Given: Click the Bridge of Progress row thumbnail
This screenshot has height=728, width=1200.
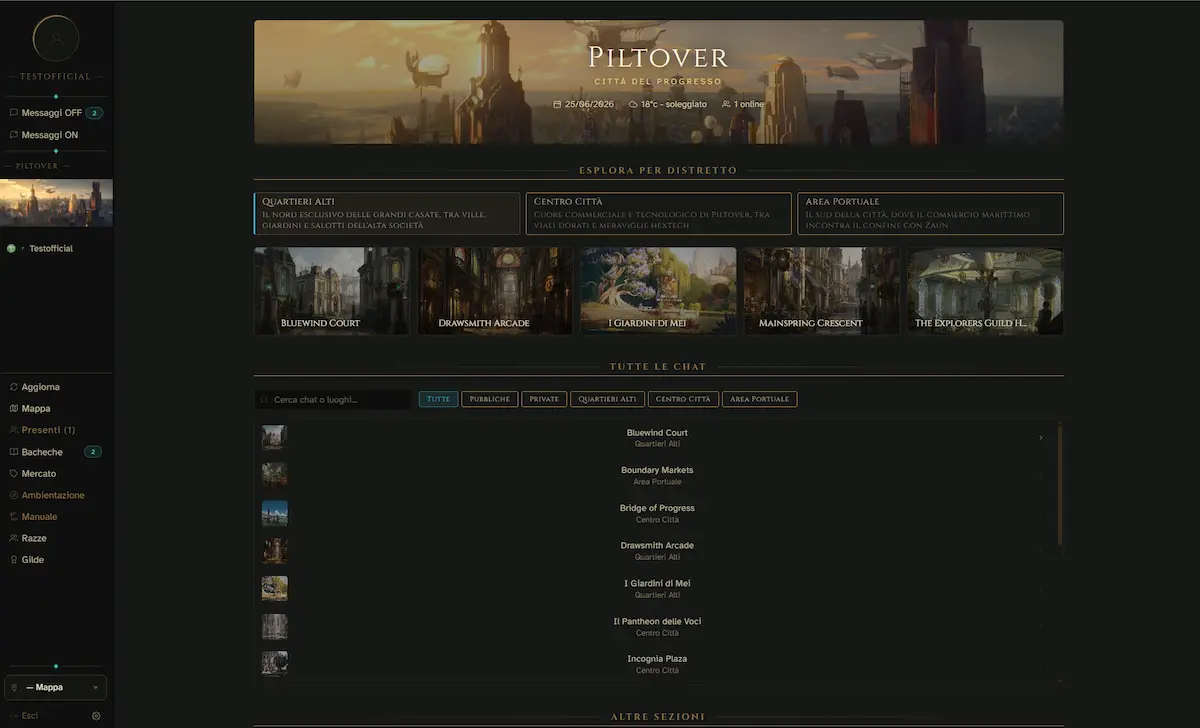Looking at the screenshot, I should pyautogui.click(x=274, y=513).
